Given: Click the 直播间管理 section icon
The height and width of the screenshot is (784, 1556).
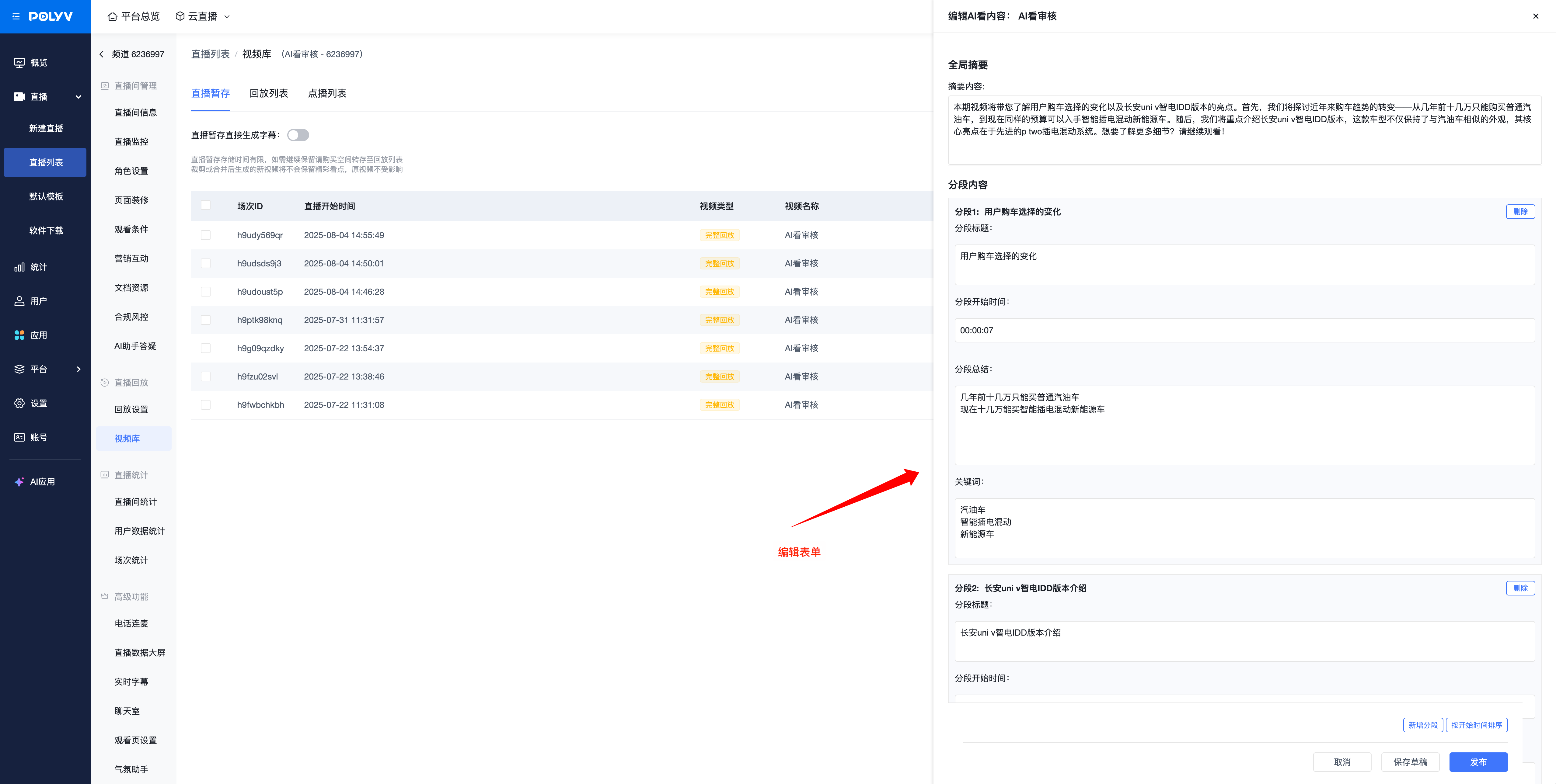Looking at the screenshot, I should (x=104, y=86).
